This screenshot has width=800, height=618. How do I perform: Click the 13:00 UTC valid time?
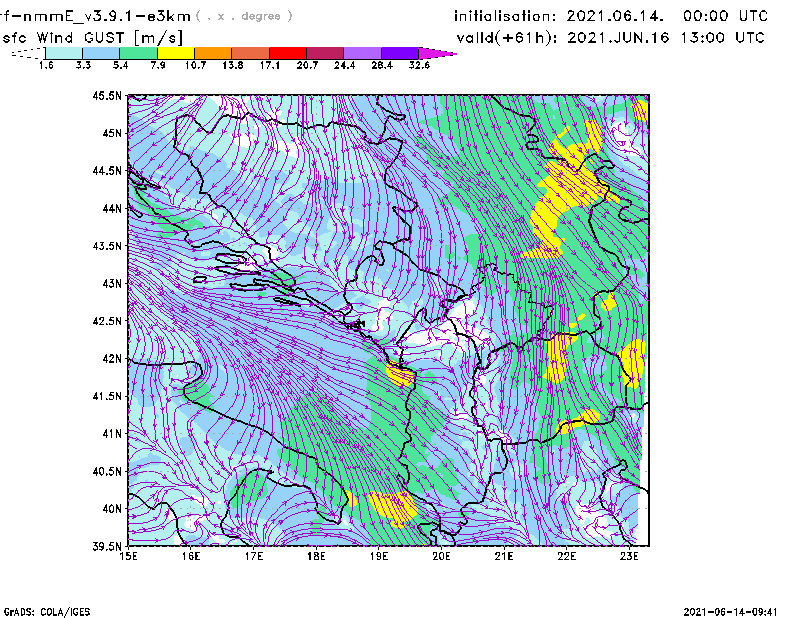tap(723, 38)
